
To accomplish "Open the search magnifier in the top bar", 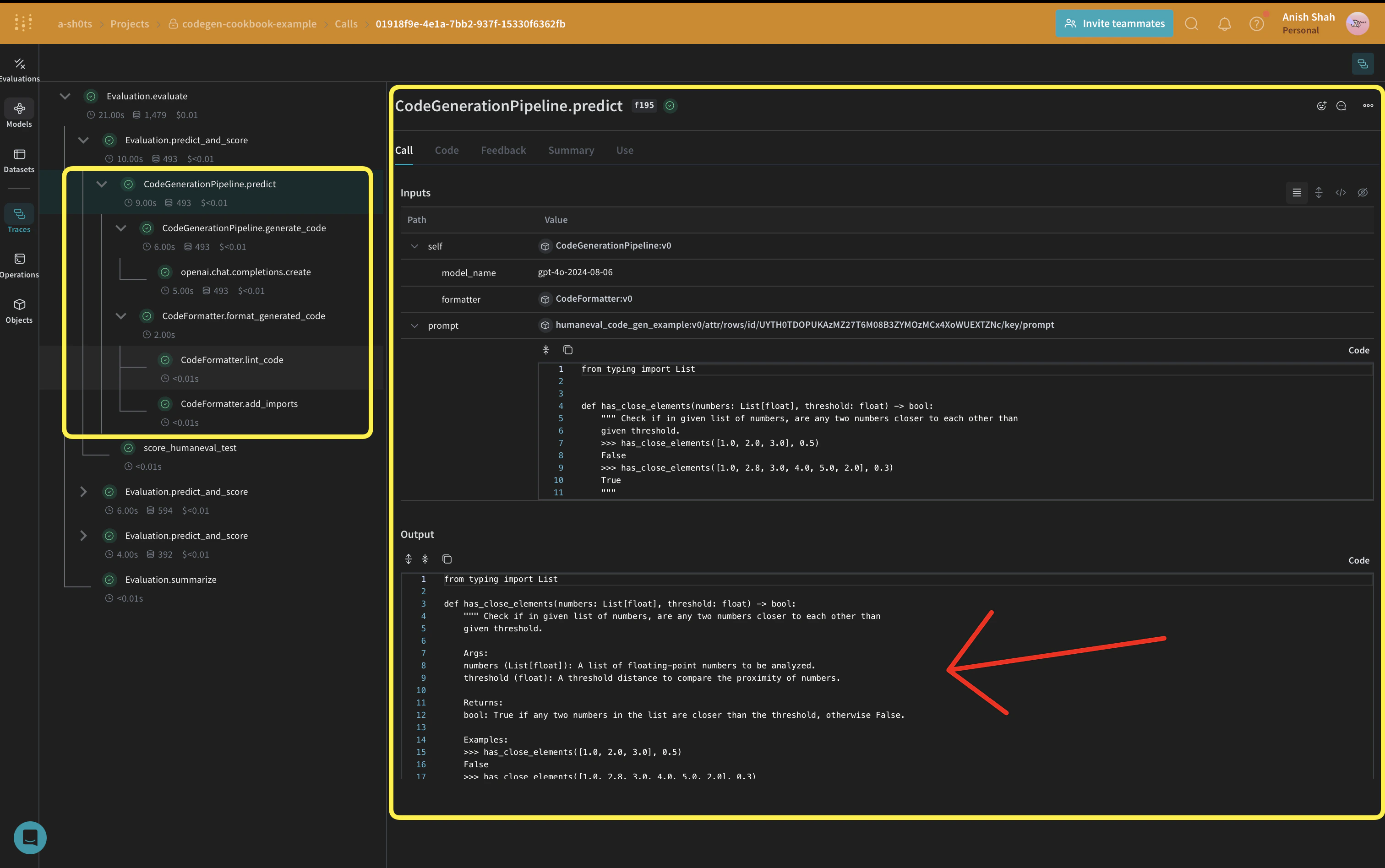I will (x=1191, y=23).
